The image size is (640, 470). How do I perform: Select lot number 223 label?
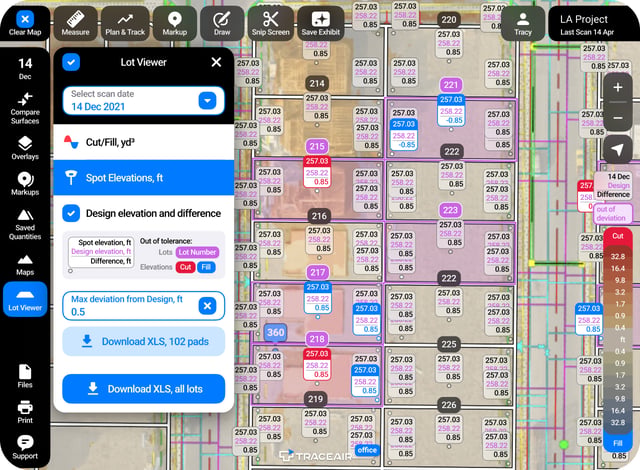pos(450,210)
